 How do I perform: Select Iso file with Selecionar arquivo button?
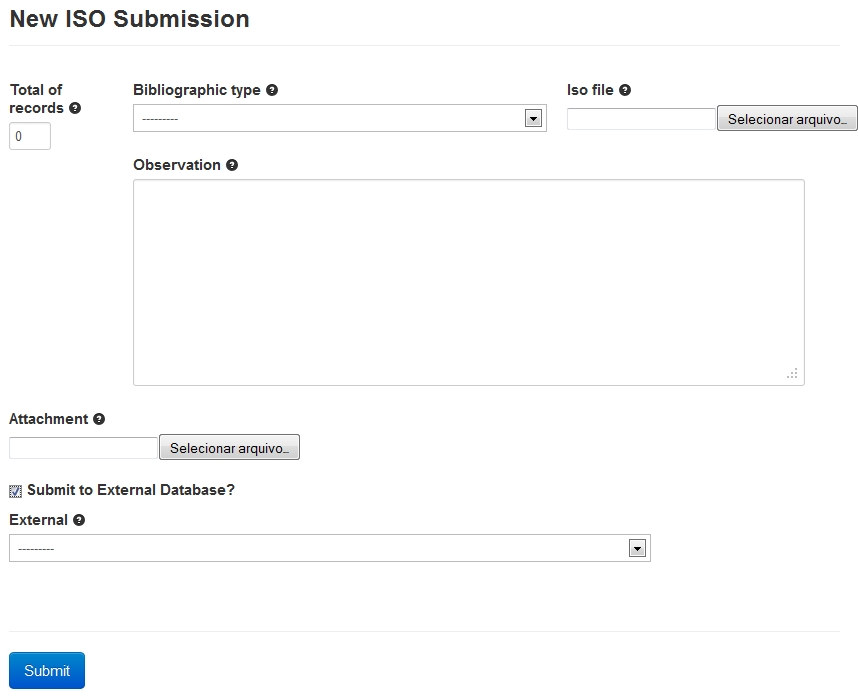787,119
